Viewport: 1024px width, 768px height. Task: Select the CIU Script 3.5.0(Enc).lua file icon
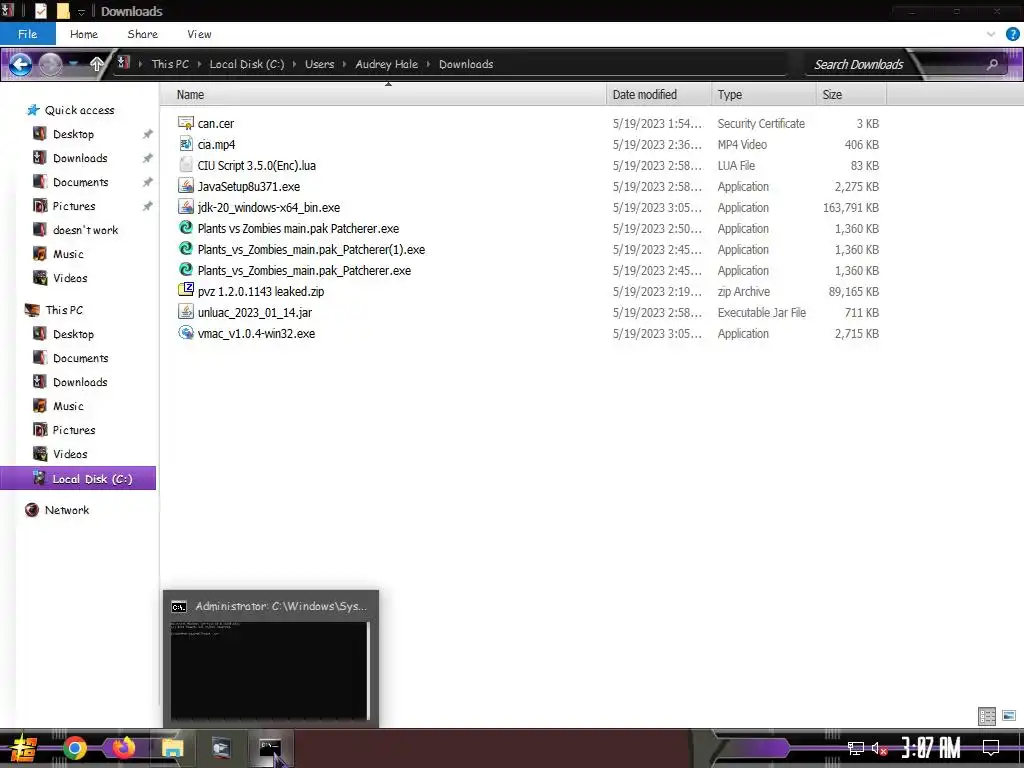(x=186, y=165)
